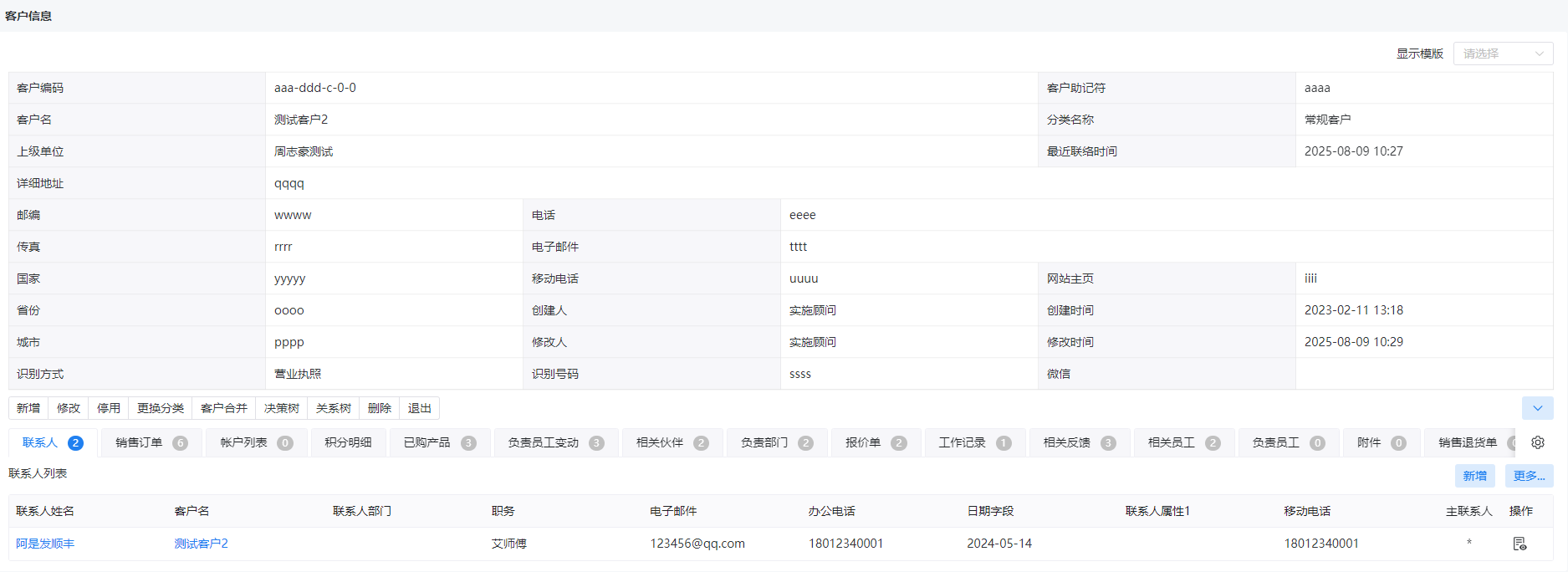The height and width of the screenshot is (572, 1568).
Task: Switch to the 报价单 tab
Action: (876, 442)
